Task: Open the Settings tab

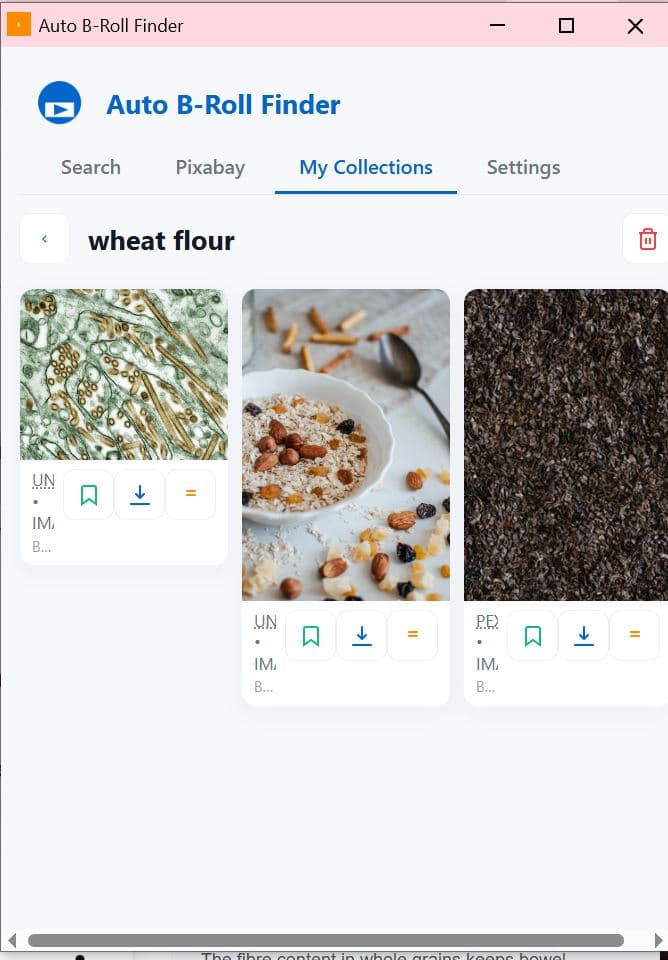Action: 524,167
